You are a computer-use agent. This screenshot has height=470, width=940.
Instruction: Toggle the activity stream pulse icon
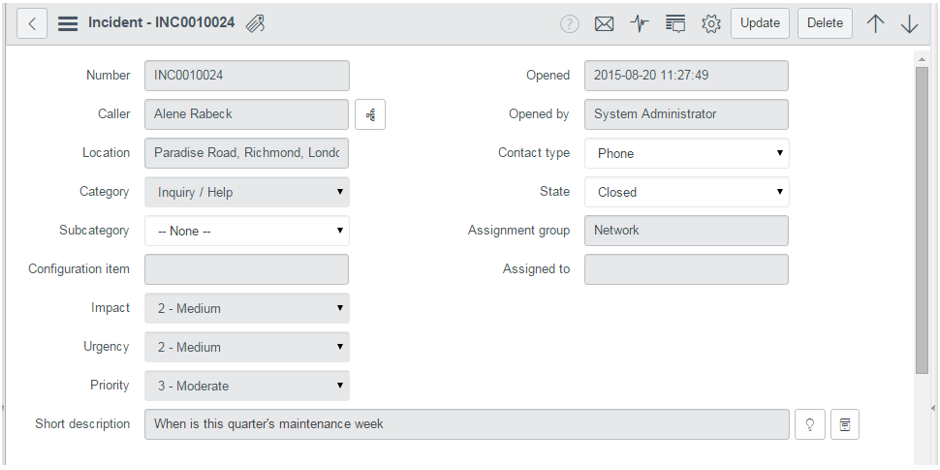point(640,24)
